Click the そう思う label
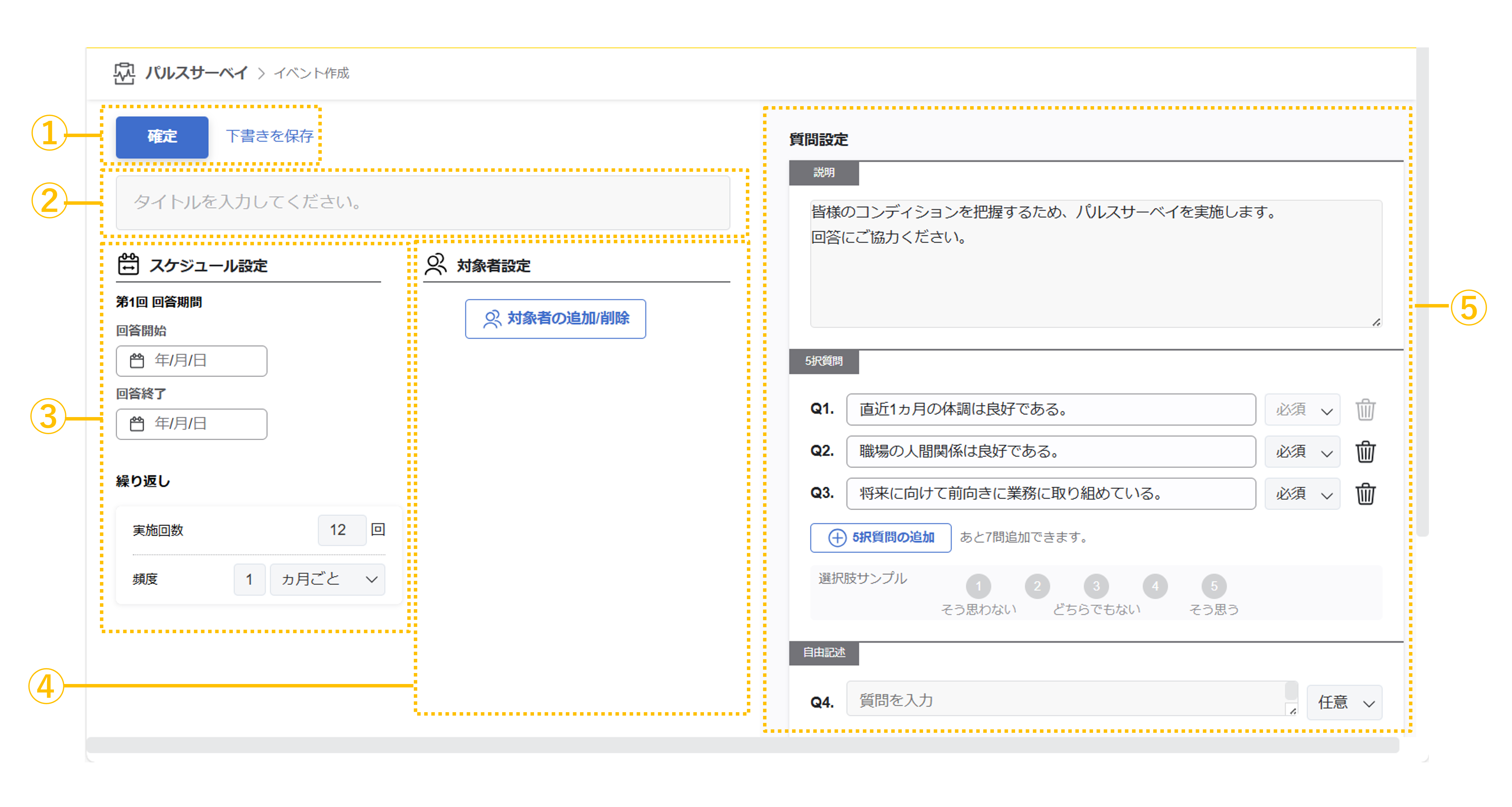The height and width of the screenshot is (807, 1512). [1214, 610]
